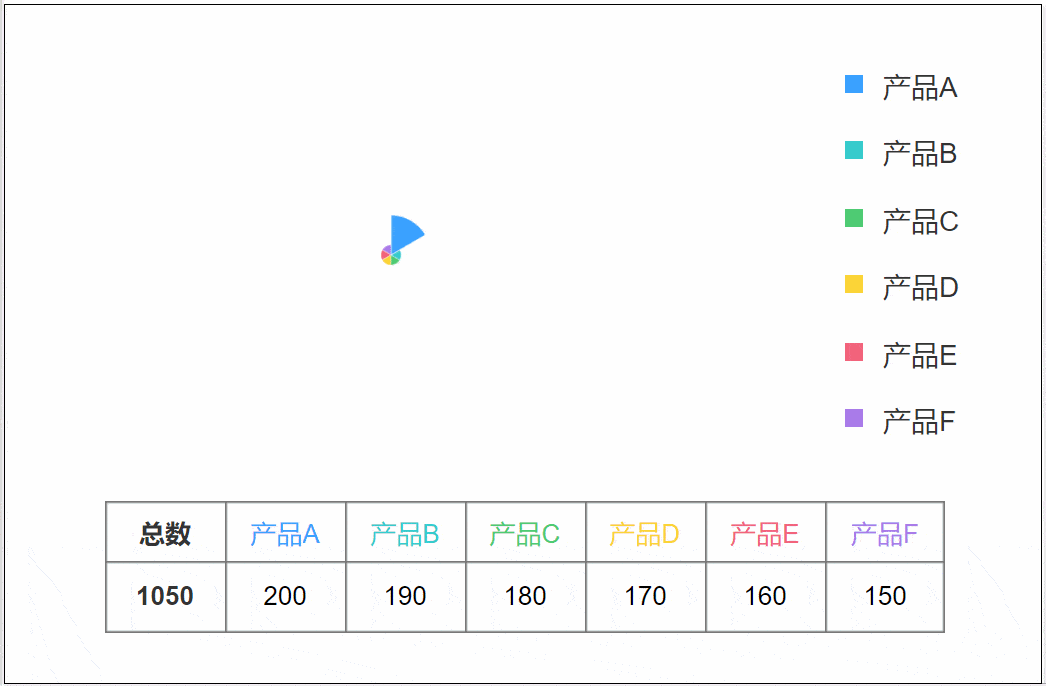This screenshot has width=1046, height=686.
Task: Click the 产品B table header
Action: point(406,533)
